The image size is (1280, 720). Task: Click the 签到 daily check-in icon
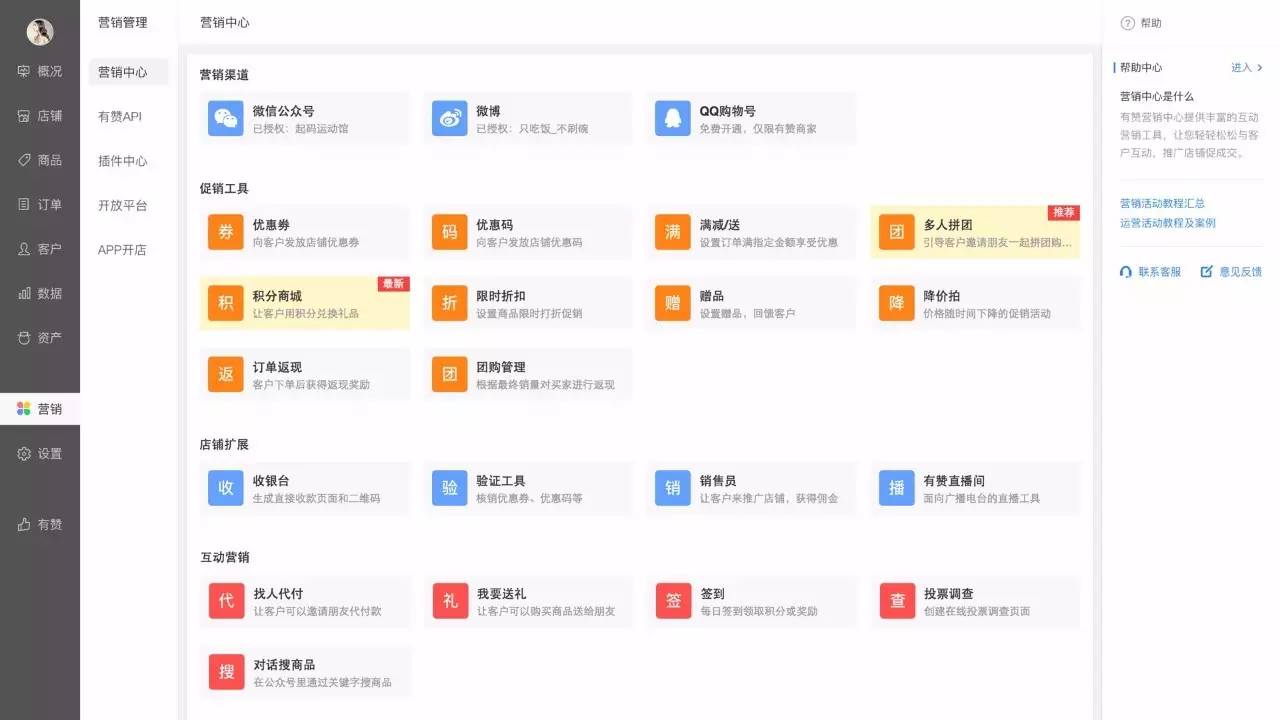pos(672,600)
